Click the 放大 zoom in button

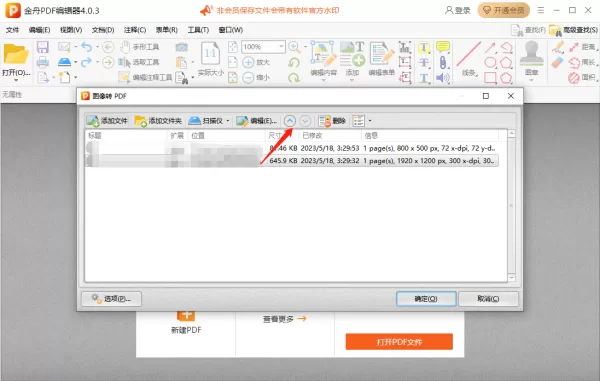pyautogui.click(x=256, y=62)
